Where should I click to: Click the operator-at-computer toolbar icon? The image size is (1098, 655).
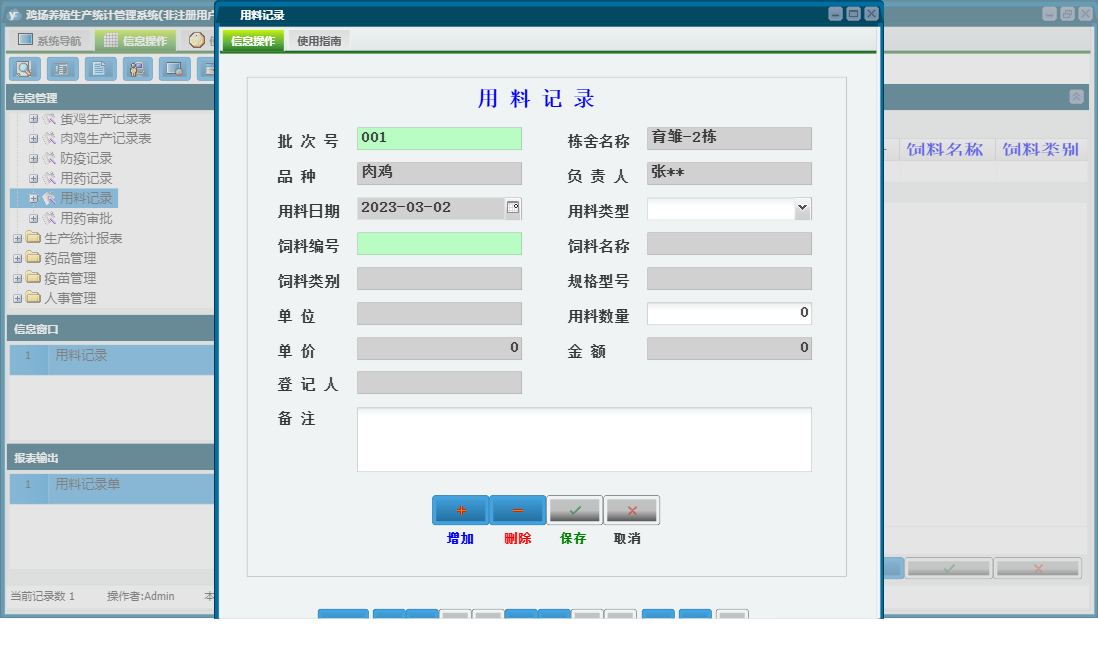[x=137, y=69]
